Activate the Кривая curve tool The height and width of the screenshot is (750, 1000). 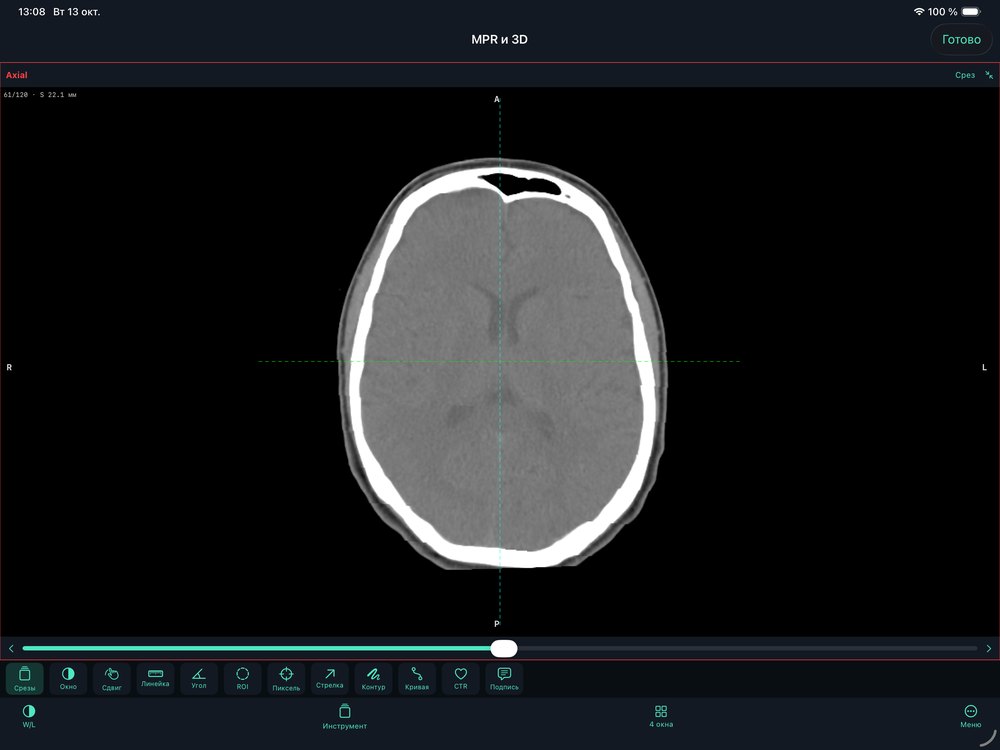coord(417,679)
